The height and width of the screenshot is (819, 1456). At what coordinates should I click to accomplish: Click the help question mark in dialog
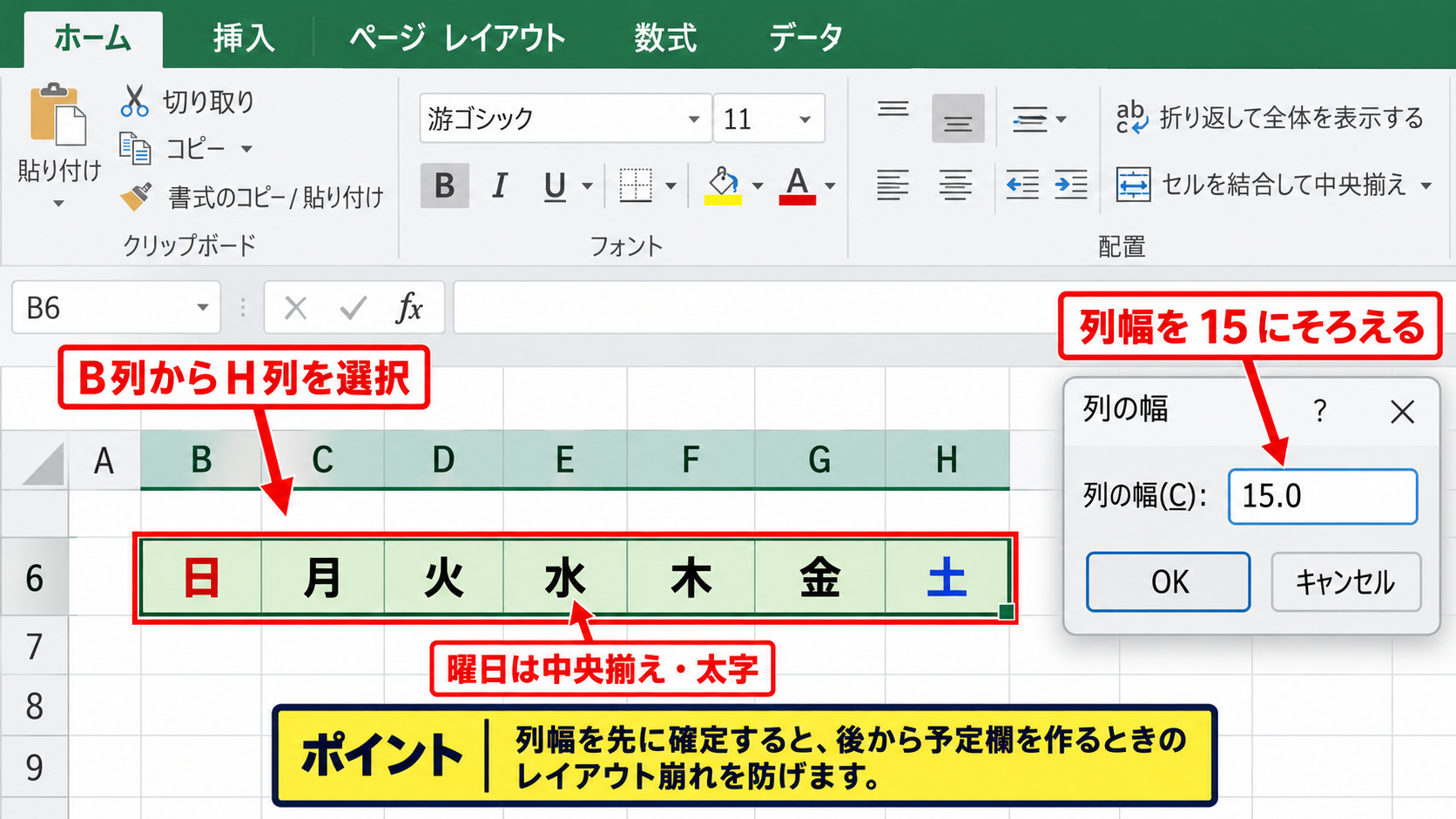coord(1320,410)
